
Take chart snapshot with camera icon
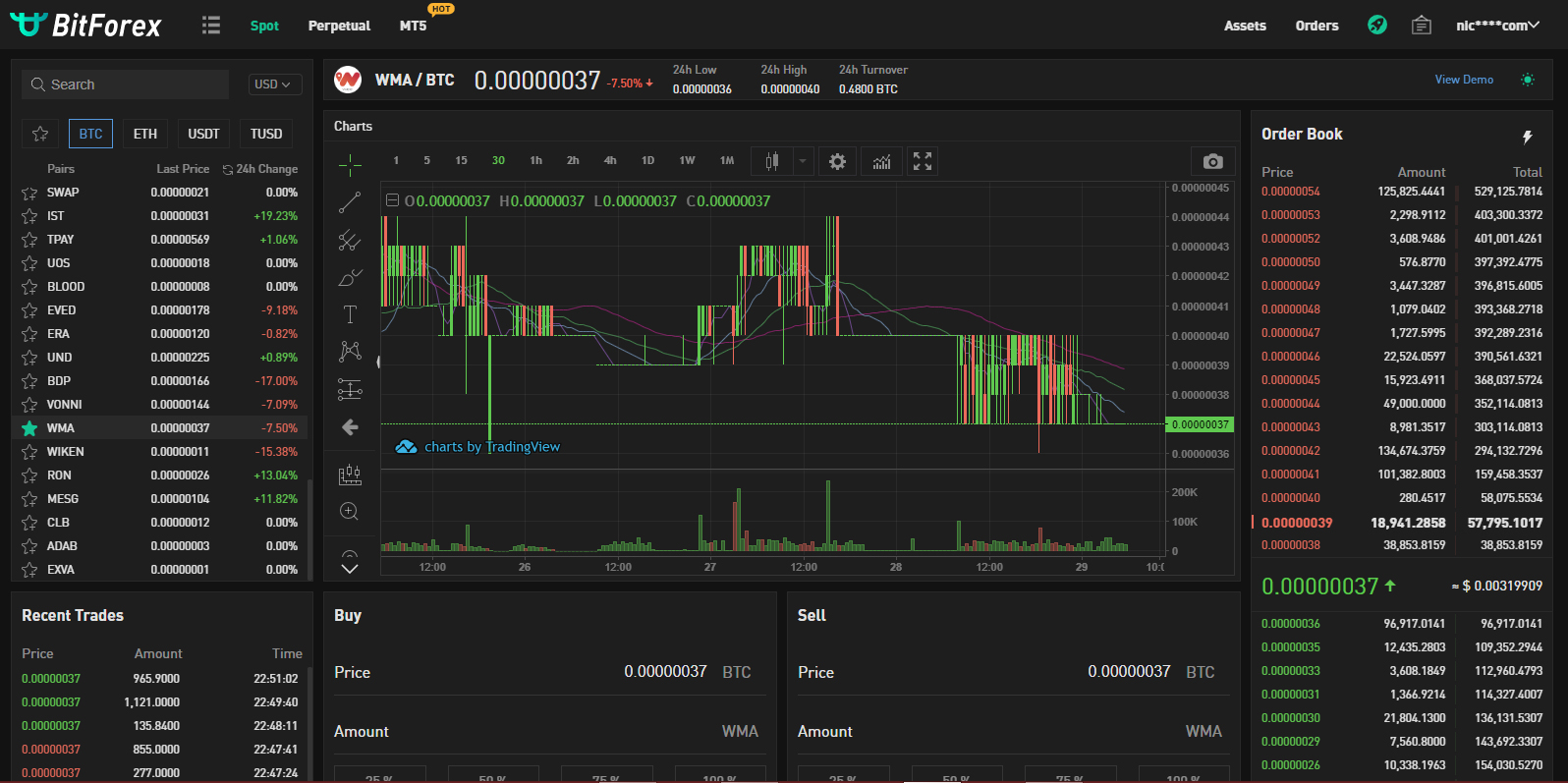(1213, 161)
